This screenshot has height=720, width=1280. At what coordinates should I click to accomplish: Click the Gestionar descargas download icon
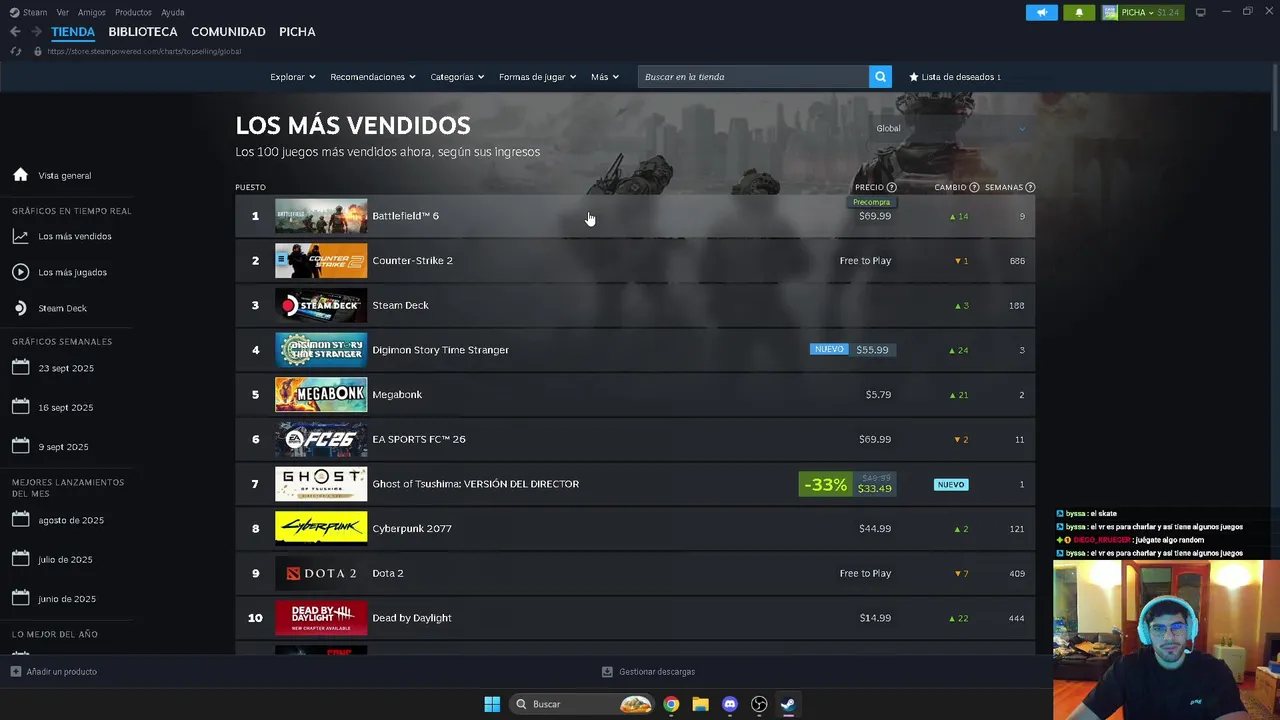tap(607, 672)
